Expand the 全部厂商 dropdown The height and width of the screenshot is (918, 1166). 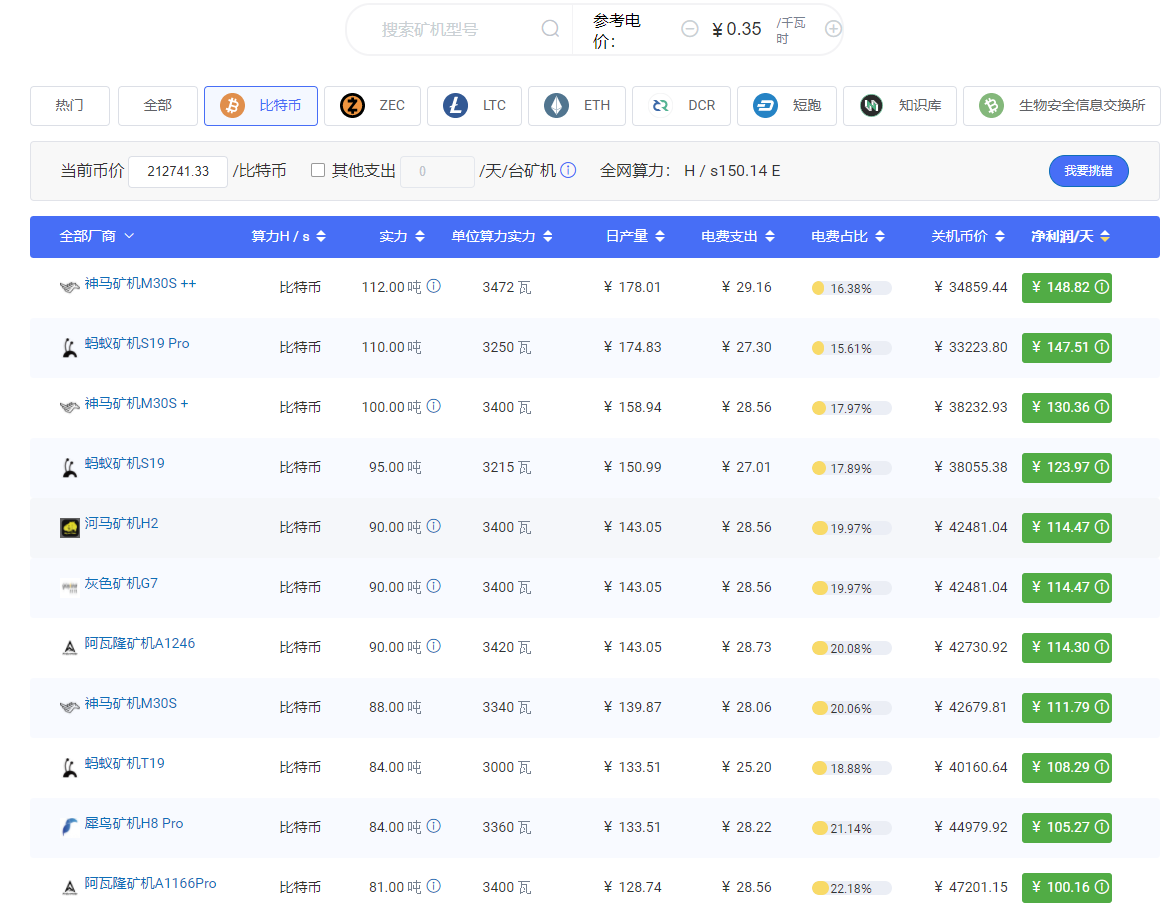tap(97, 237)
